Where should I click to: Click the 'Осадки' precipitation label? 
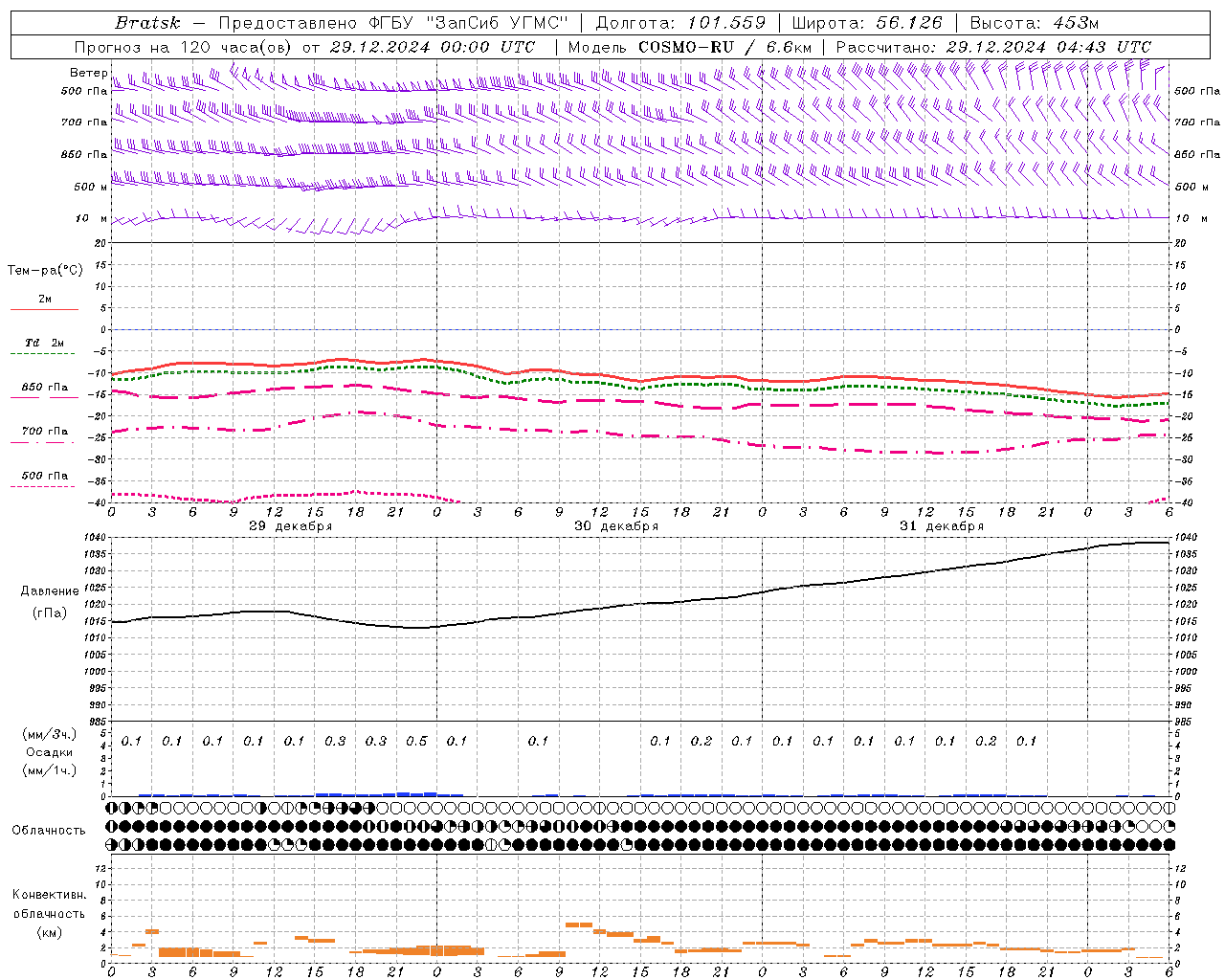click(x=50, y=752)
